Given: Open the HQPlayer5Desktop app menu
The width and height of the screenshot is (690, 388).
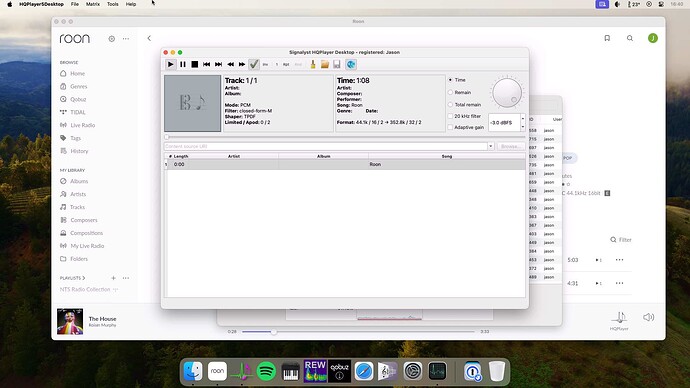Looking at the screenshot, I should pyautogui.click(x=41, y=4).
